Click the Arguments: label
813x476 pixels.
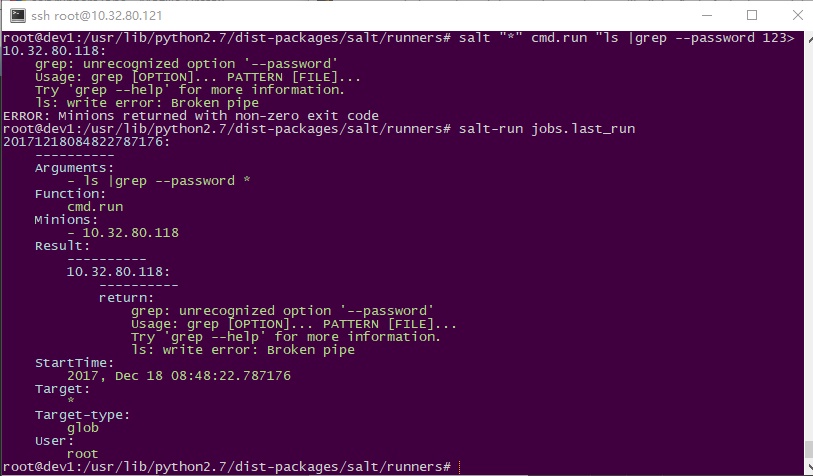point(74,167)
